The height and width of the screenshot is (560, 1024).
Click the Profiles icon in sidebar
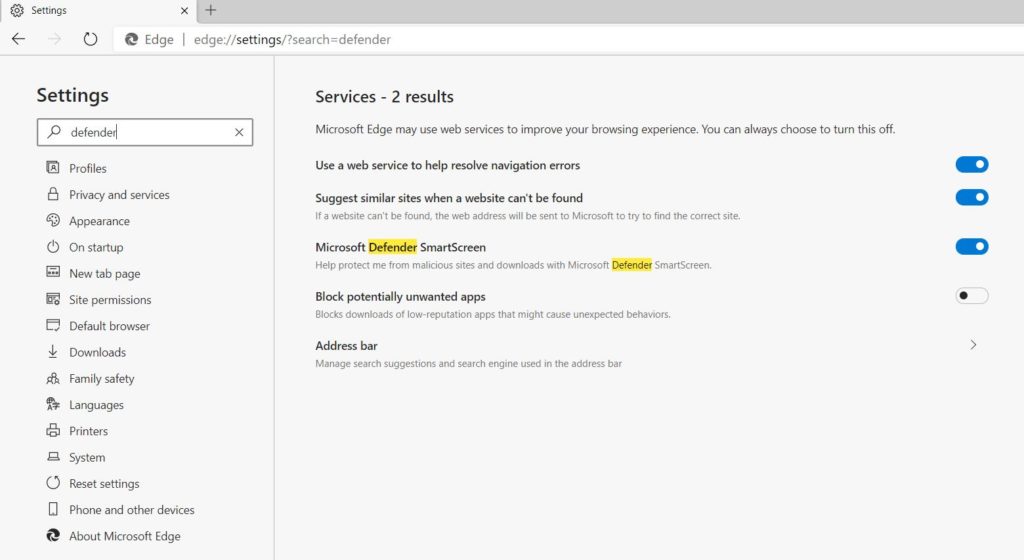(53, 168)
